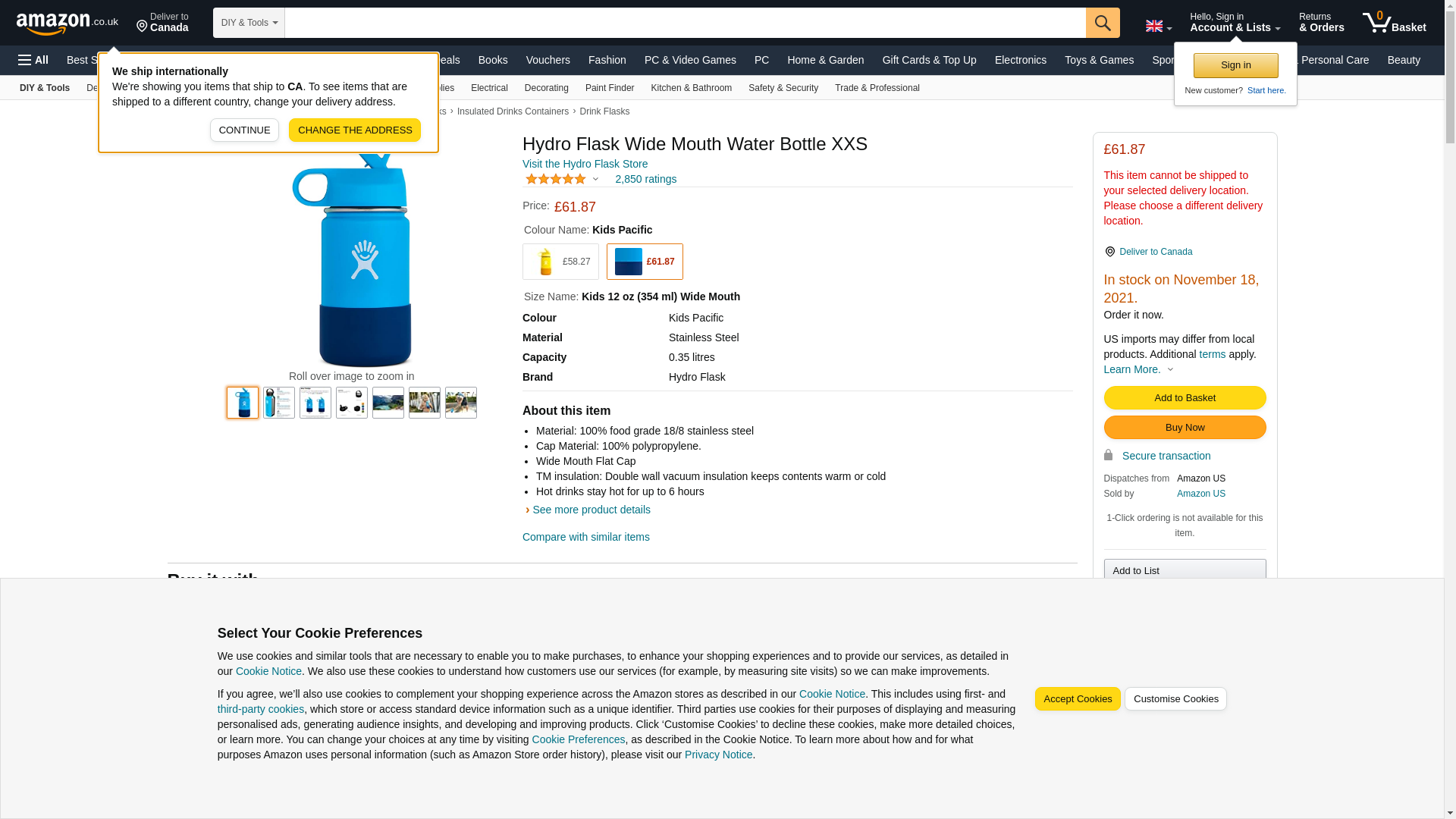The width and height of the screenshot is (1456, 819).
Task: Click the Amazon.co.uk logo
Action: [67, 23]
